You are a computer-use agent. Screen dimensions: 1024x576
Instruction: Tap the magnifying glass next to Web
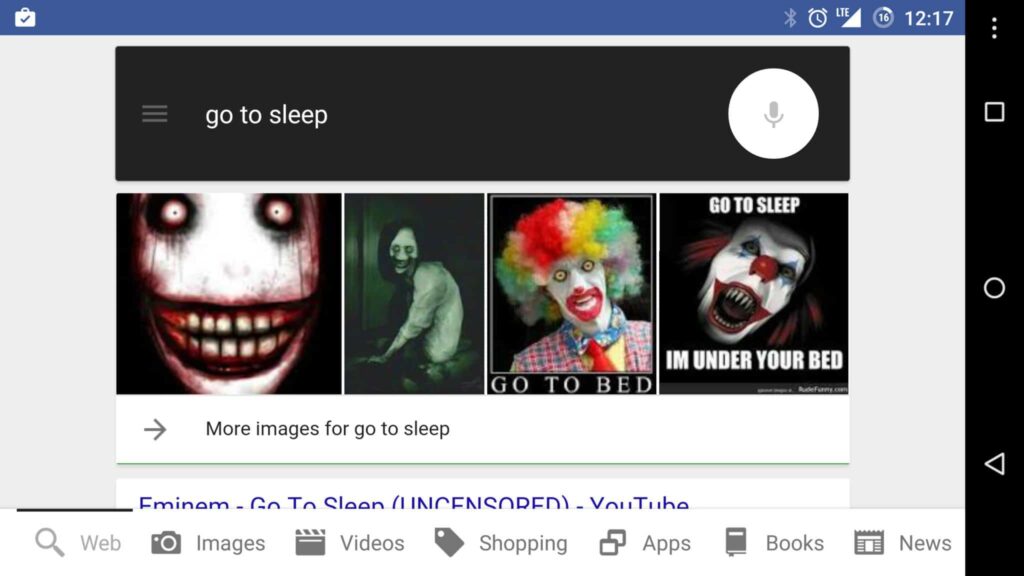pos(47,543)
